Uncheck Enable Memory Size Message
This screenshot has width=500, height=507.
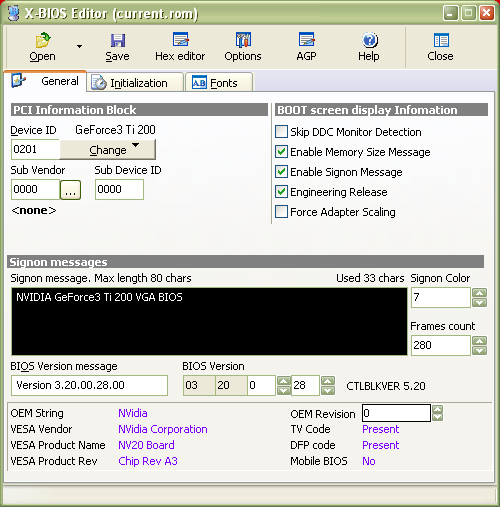click(x=281, y=152)
